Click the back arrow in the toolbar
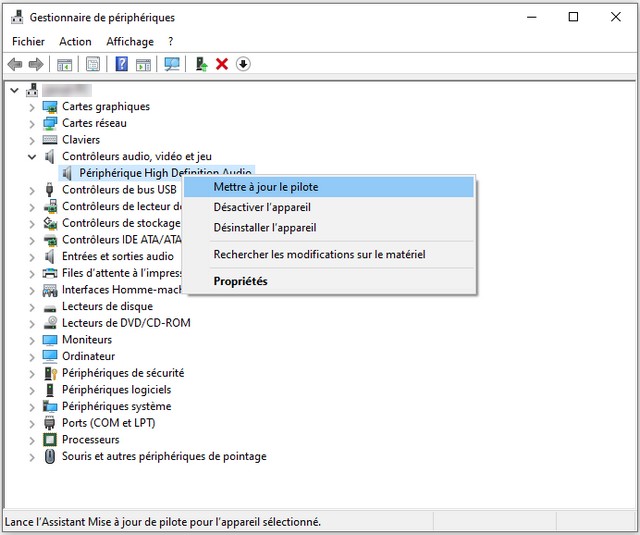This screenshot has width=640, height=535. click(x=15, y=64)
